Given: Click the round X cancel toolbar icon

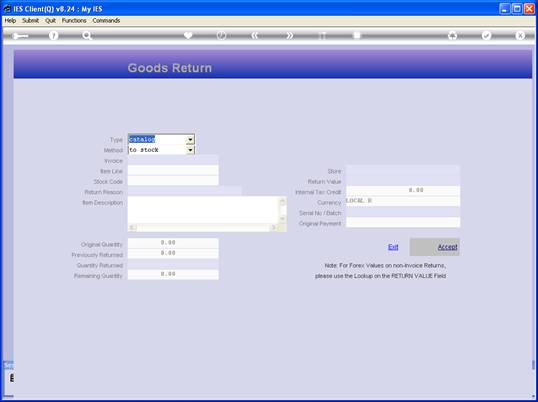Looking at the screenshot, I should (x=520, y=35).
